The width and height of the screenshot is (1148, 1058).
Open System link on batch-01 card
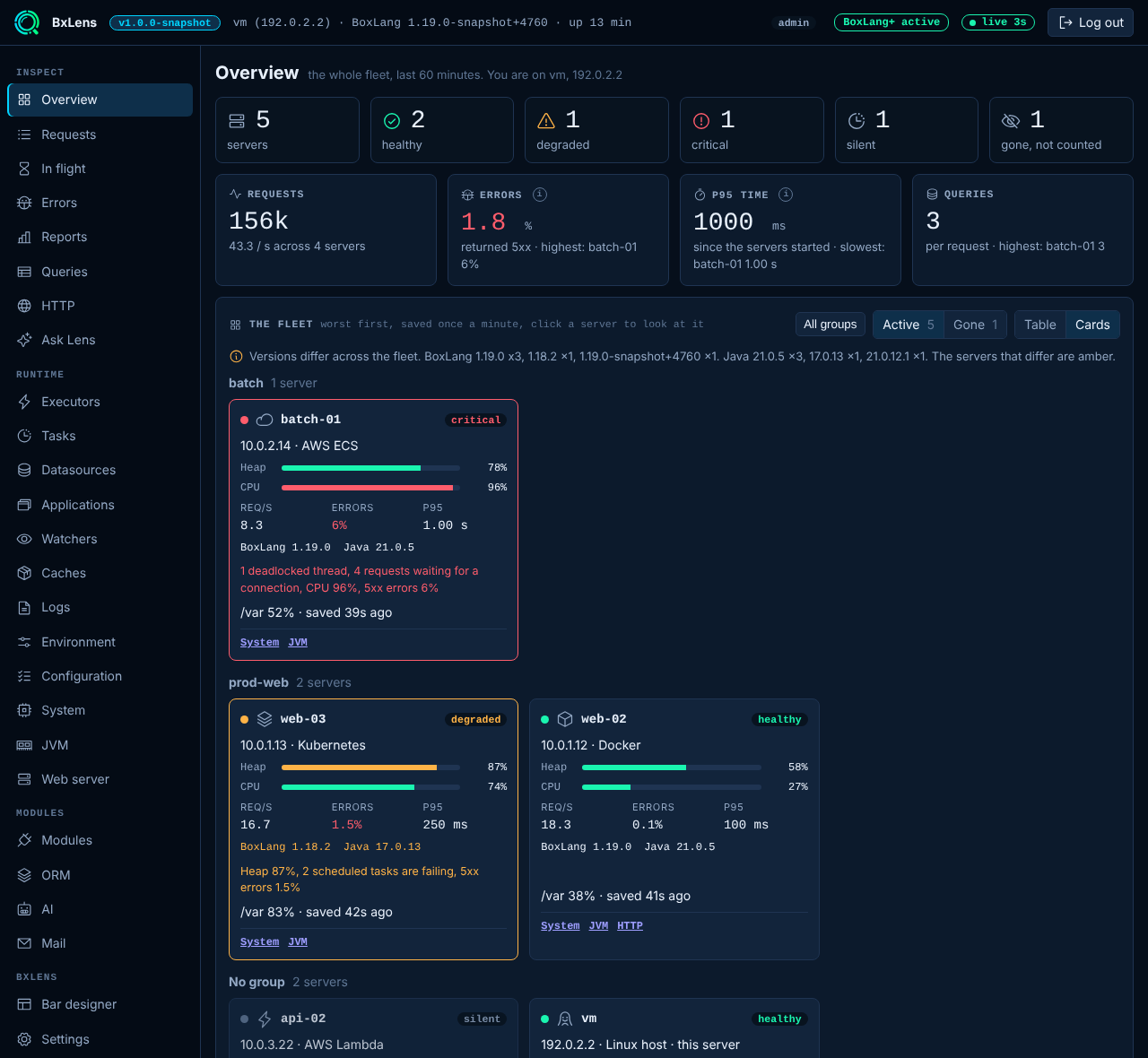click(x=259, y=642)
